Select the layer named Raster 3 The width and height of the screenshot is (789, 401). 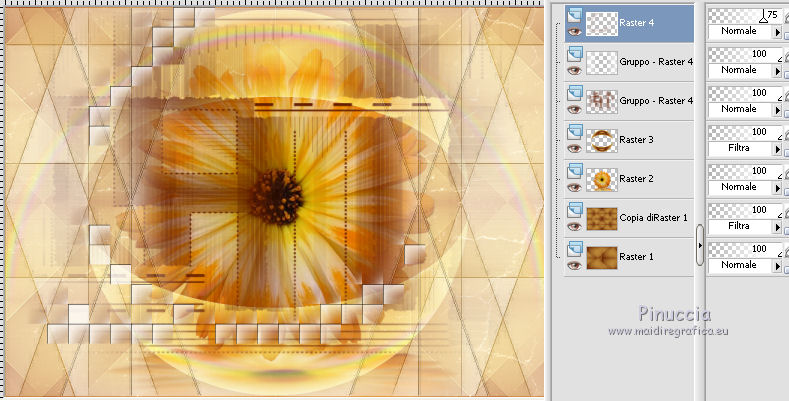pyautogui.click(x=637, y=140)
